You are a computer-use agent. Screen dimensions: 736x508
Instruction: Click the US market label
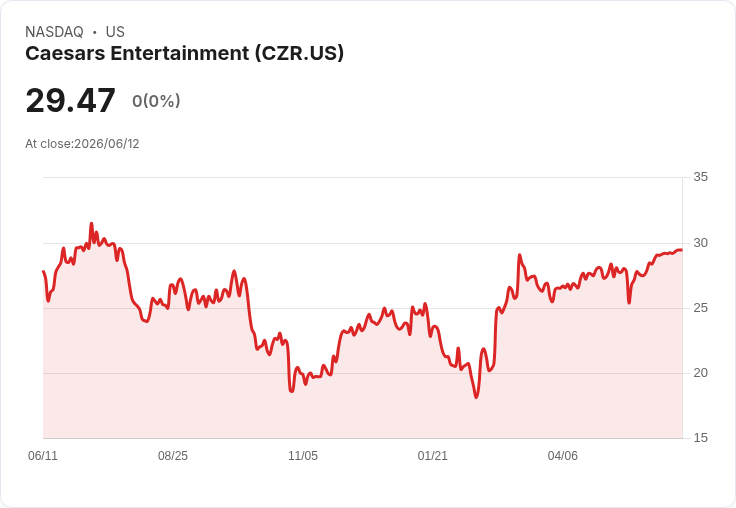(115, 32)
